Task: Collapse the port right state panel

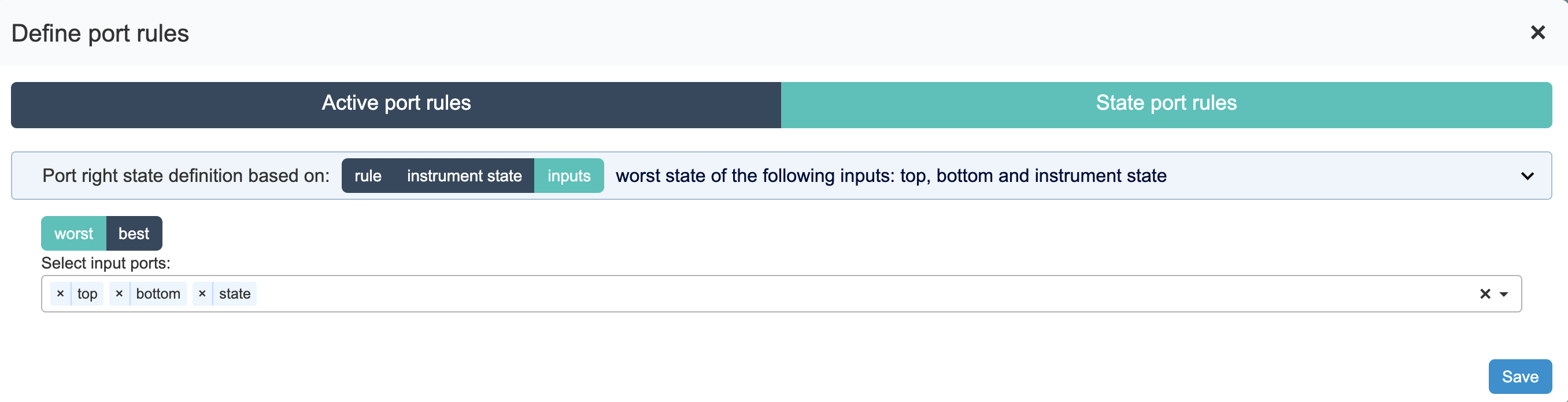Action: coord(1526,176)
